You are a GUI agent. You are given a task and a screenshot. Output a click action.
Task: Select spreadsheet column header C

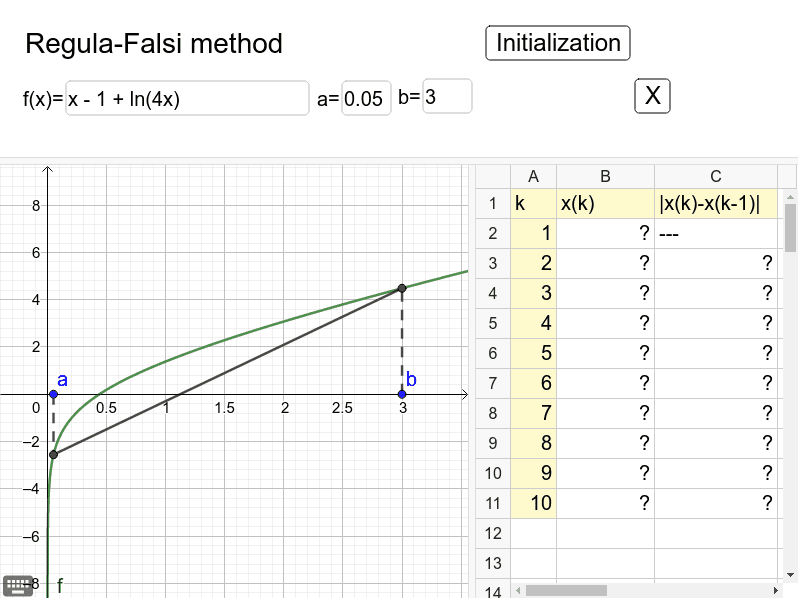715,176
